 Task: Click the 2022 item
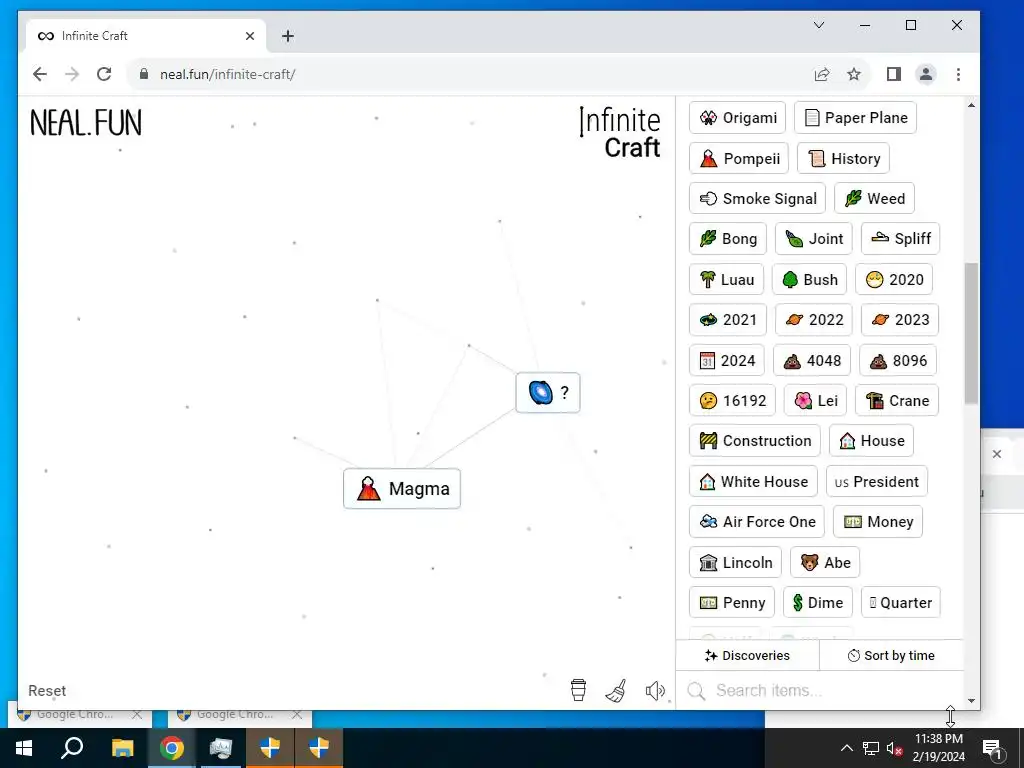coord(814,320)
